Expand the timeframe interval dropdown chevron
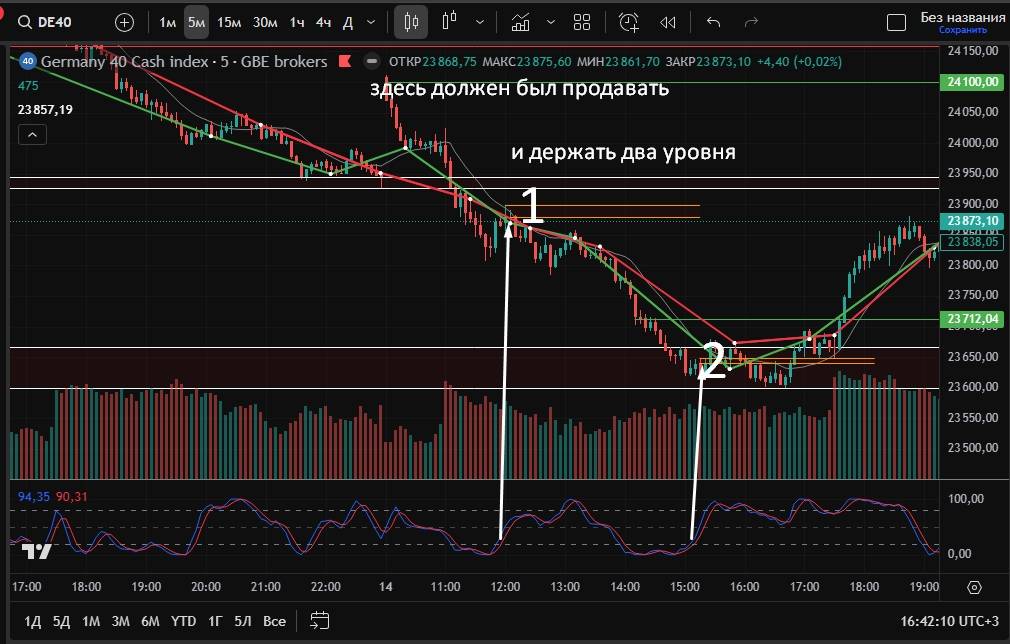This screenshot has height=644, width=1010. click(x=372, y=21)
